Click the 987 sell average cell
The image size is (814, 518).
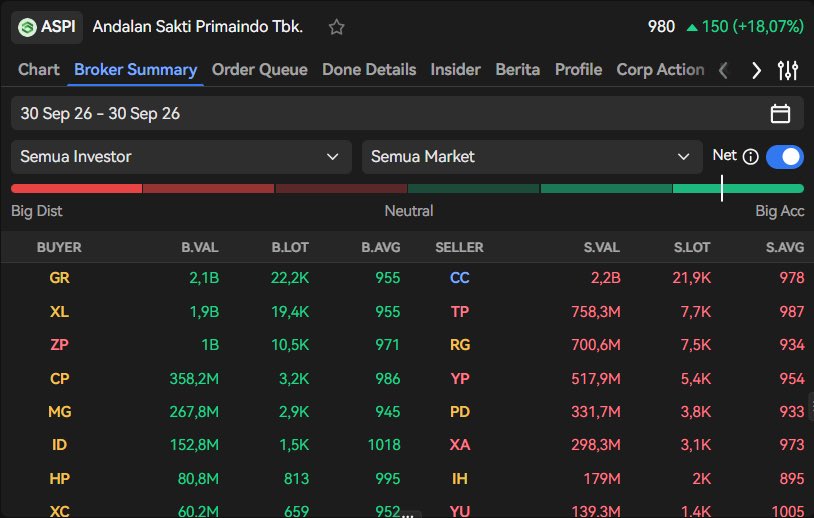792,312
